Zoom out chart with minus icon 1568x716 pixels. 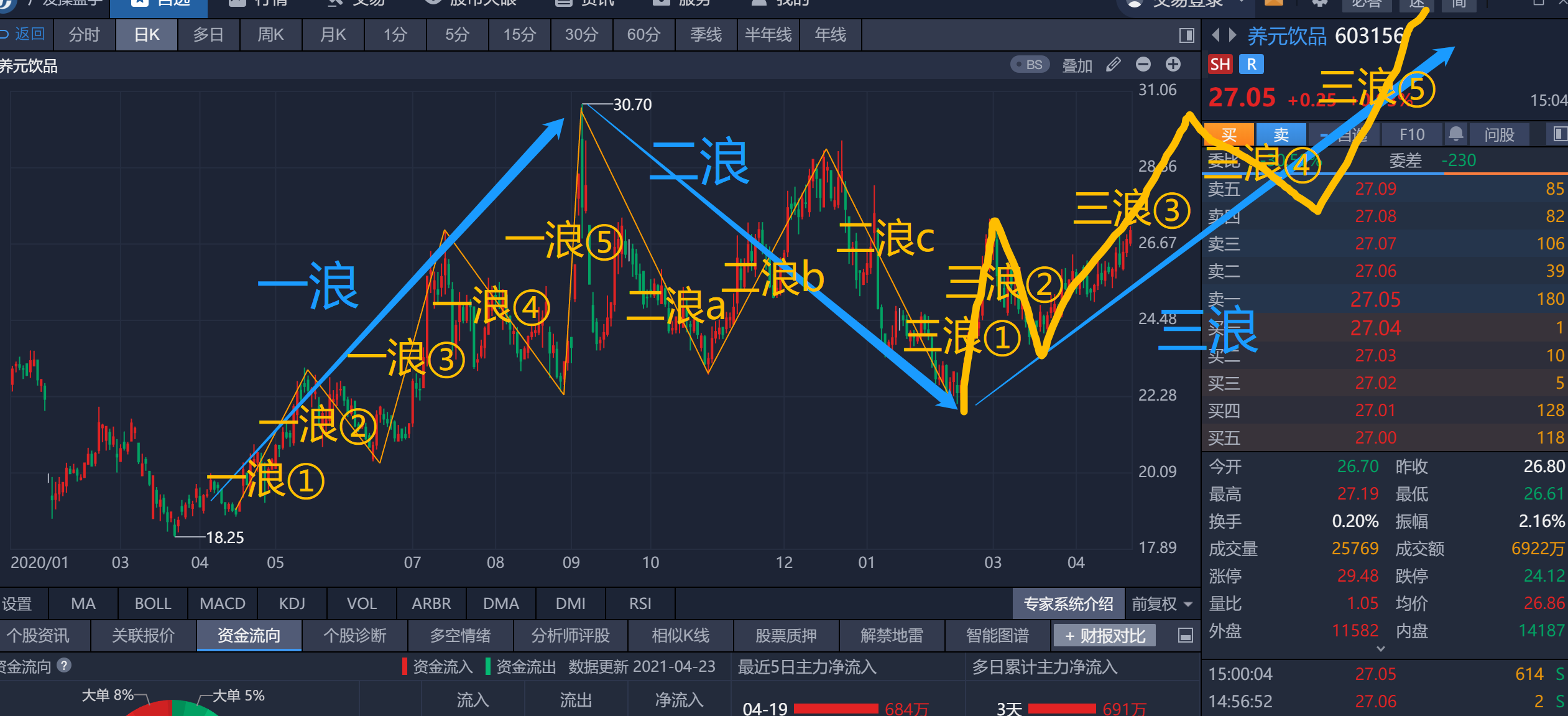pyautogui.click(x=1143, y=65)
